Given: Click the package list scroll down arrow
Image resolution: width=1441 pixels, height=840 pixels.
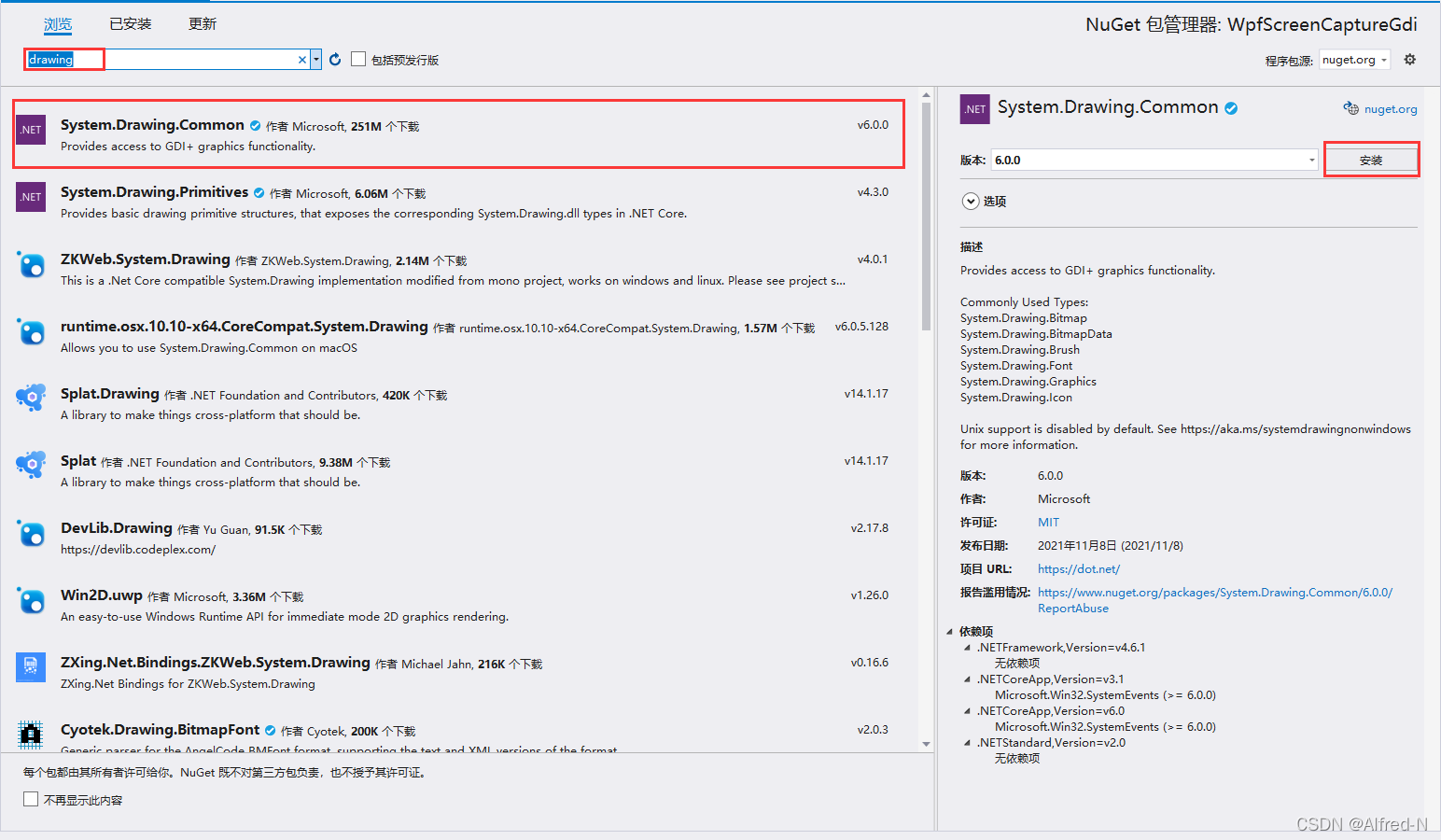Looking at the screenshot, I should pyautogui.click(x=926, y=744).
